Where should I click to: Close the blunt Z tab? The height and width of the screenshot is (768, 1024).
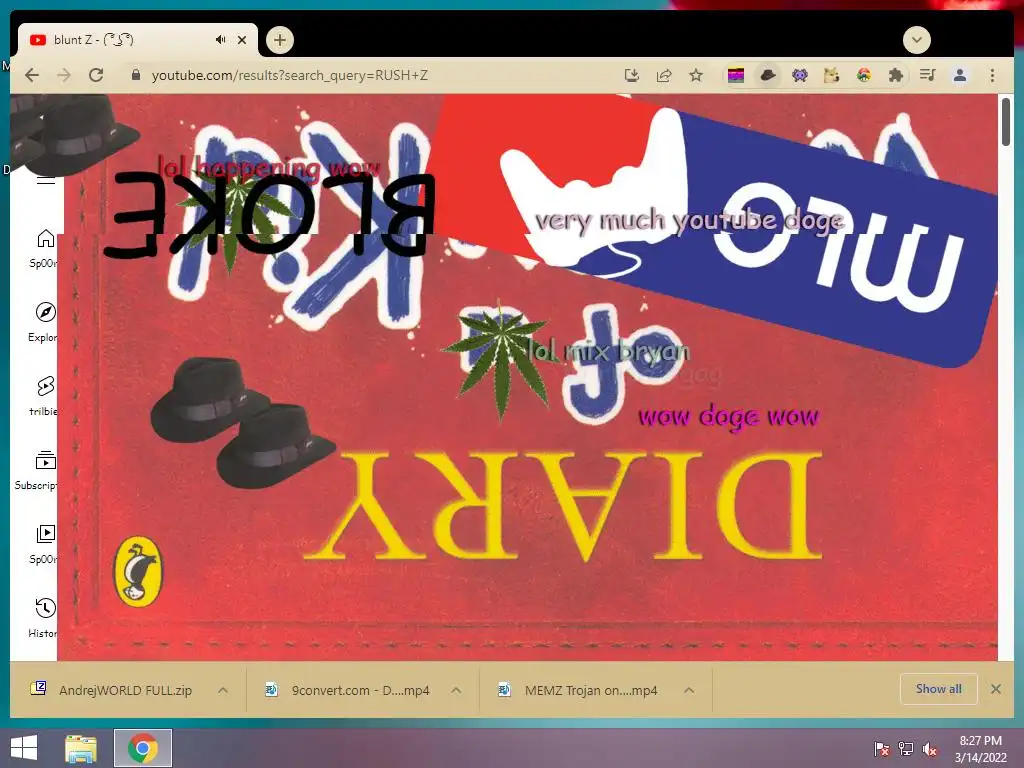242,40
